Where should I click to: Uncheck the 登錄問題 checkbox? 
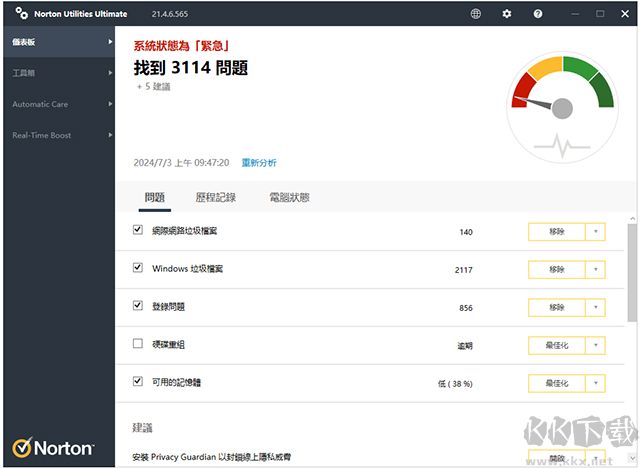[138, 306]
